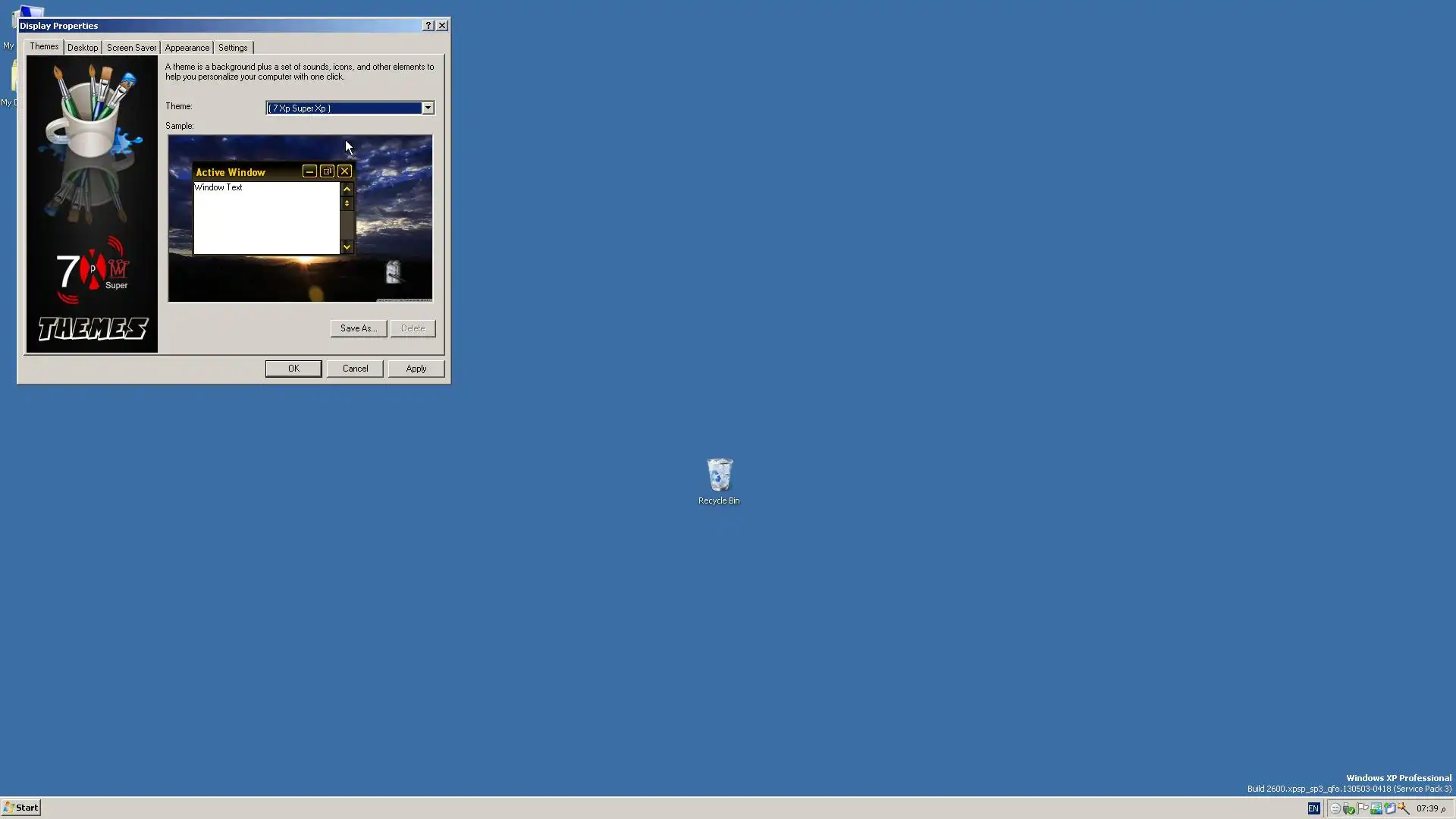
Task: Click the Cancel button
Action: coord(355,369)
